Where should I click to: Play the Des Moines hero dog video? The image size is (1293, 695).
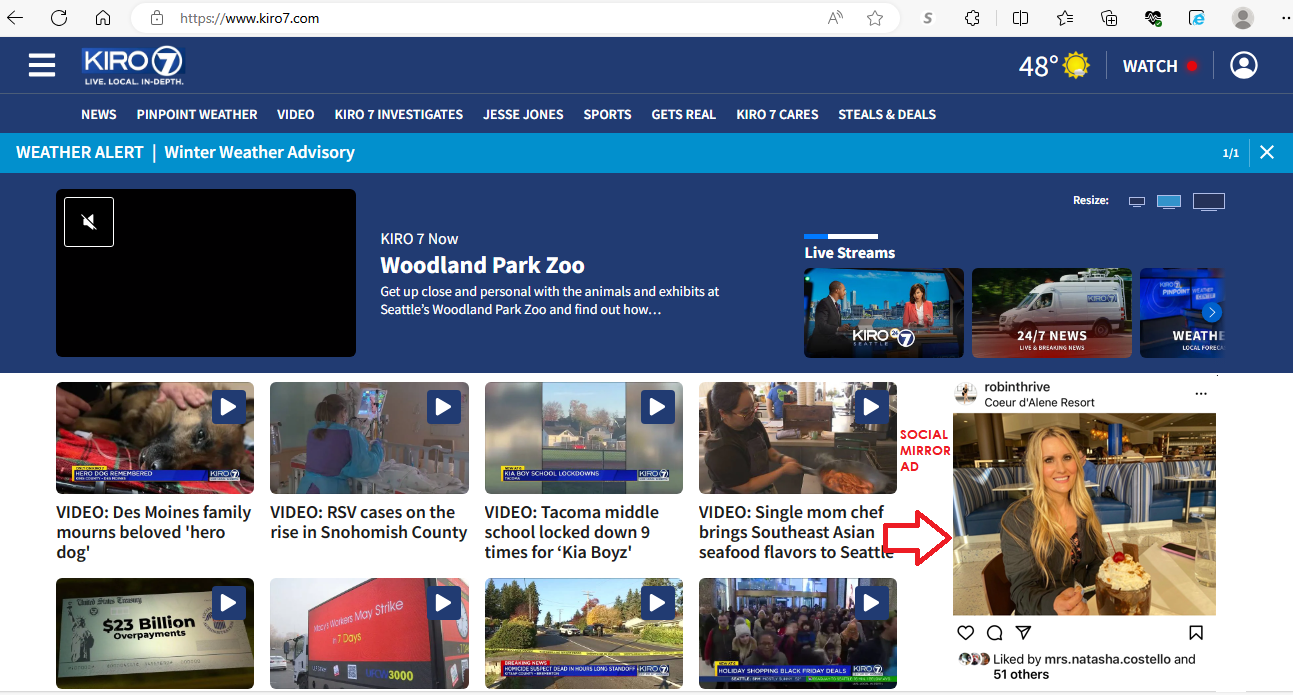(228, 407)
